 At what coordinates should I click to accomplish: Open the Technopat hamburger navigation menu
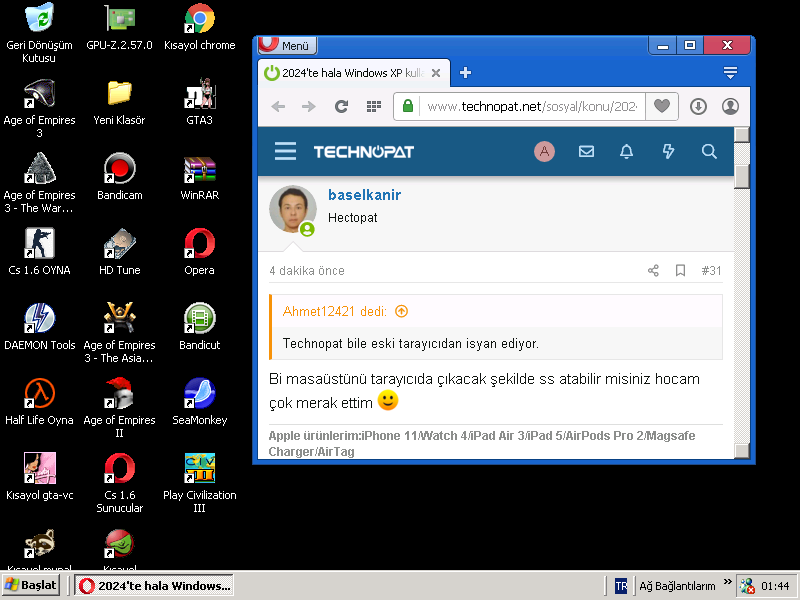click(x=285, y=152)
